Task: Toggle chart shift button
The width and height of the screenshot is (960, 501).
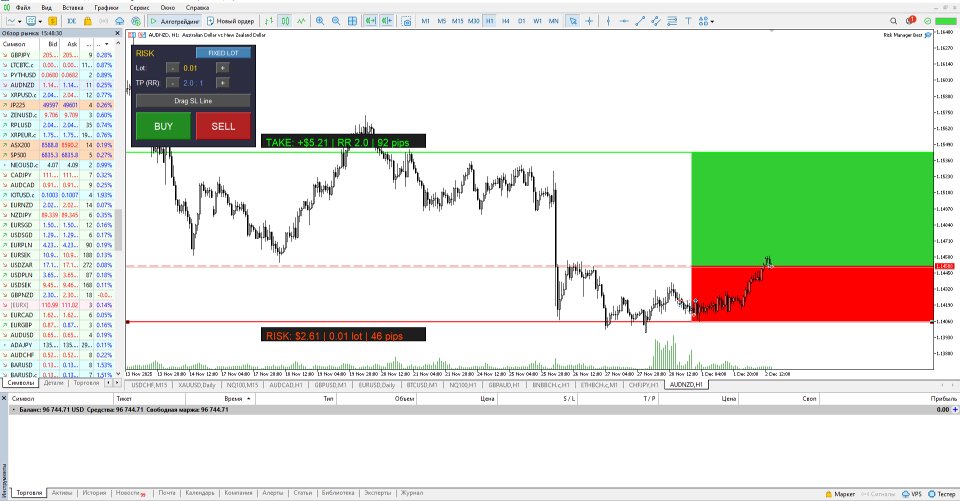Action: [x=386, y=21]
